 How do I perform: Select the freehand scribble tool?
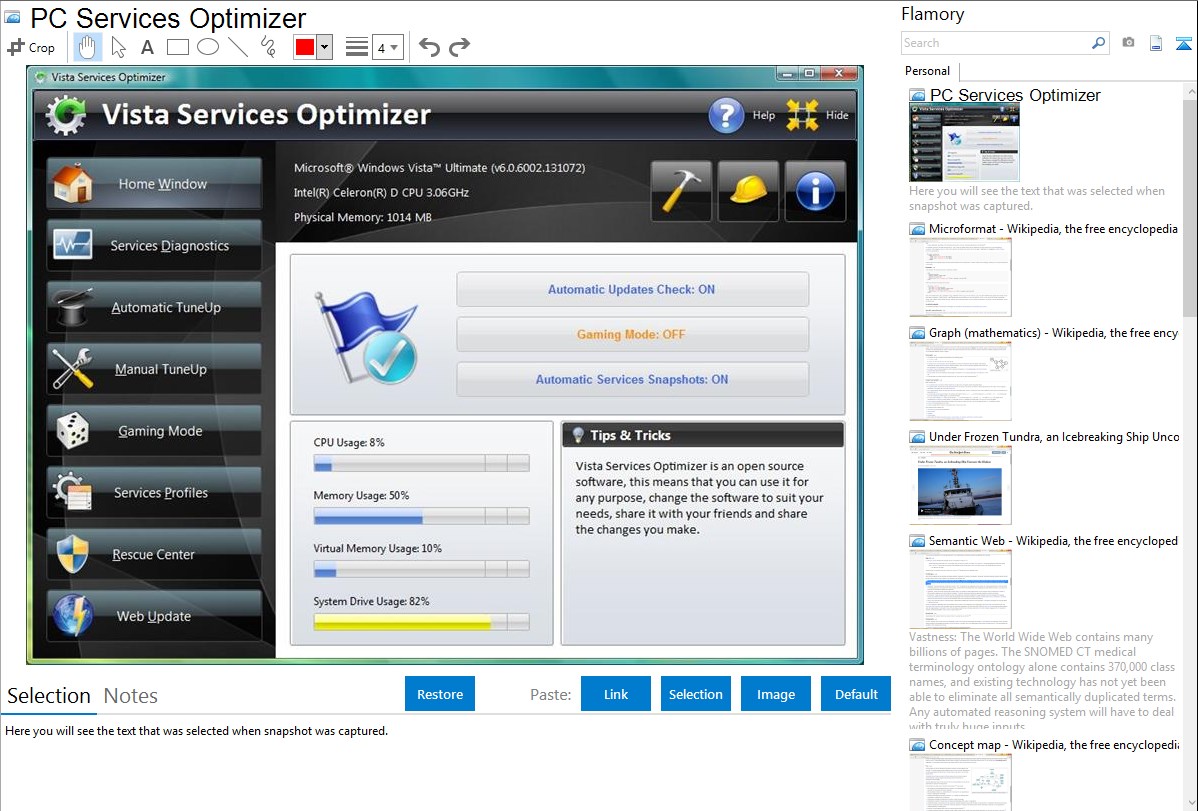click(268, 47)
